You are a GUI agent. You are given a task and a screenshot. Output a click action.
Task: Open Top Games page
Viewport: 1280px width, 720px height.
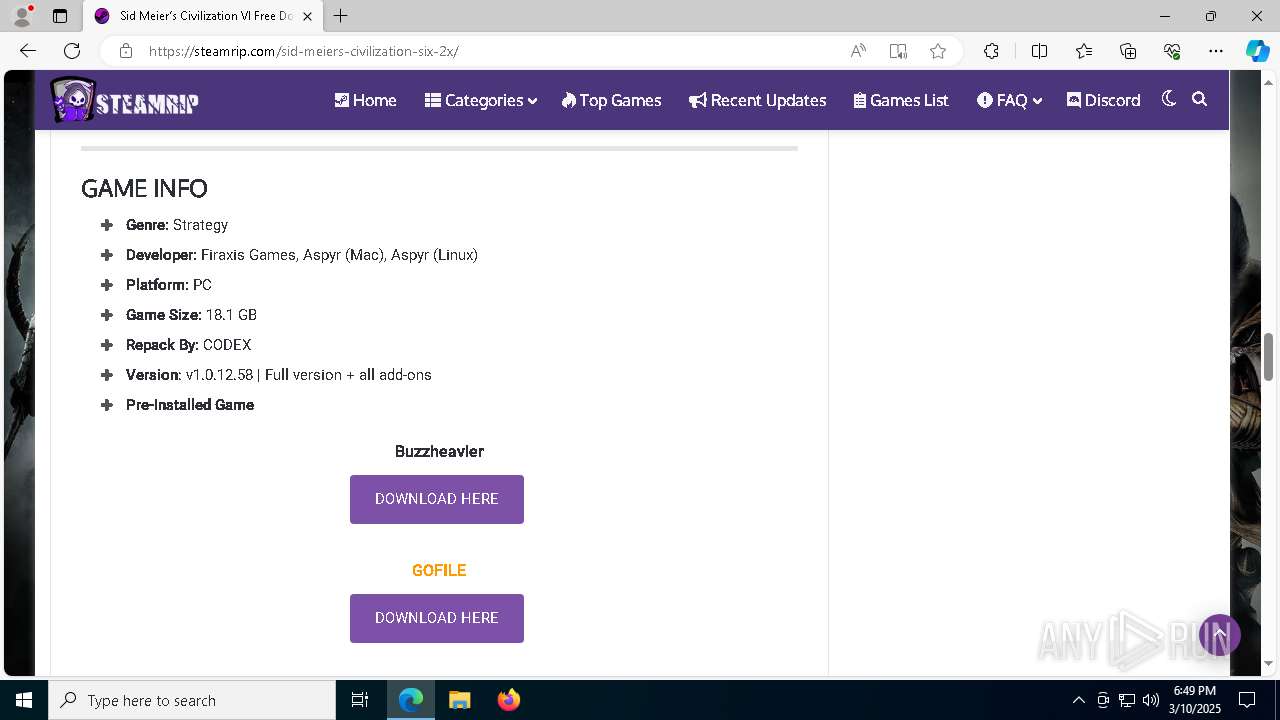611,100
